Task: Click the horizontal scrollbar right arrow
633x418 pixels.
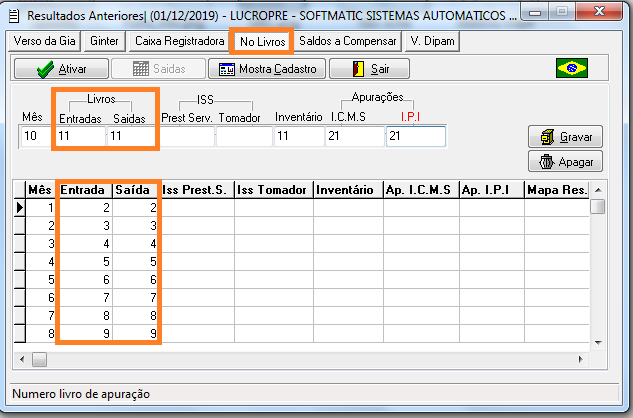Action: coord(581,359)
